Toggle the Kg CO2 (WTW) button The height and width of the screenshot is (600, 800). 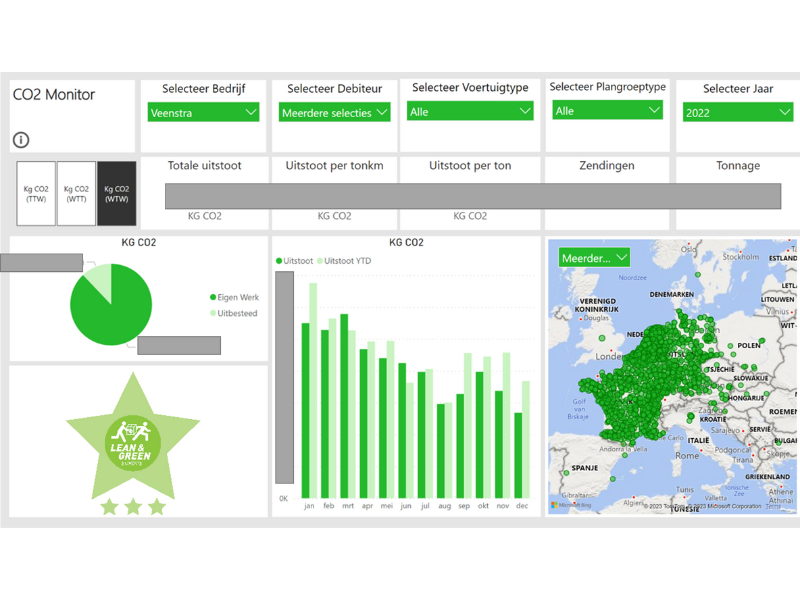point(116,193)
